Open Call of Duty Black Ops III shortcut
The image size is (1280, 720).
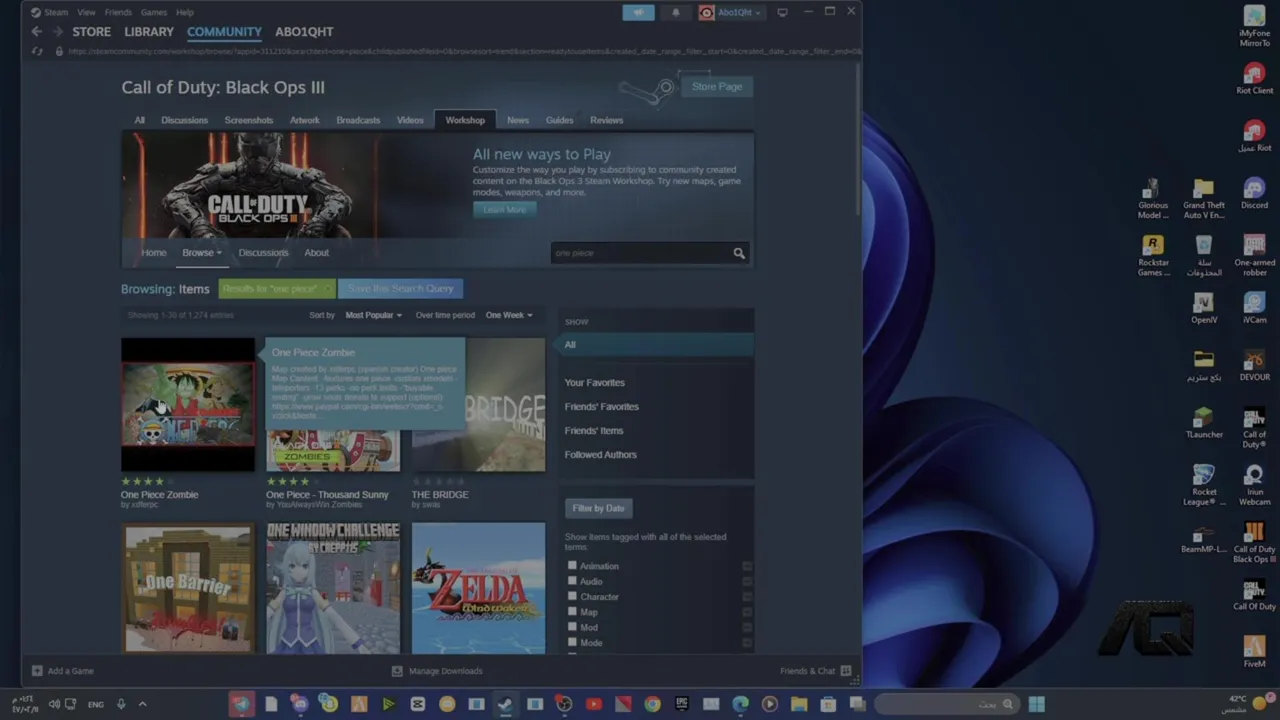(1254, 543)
